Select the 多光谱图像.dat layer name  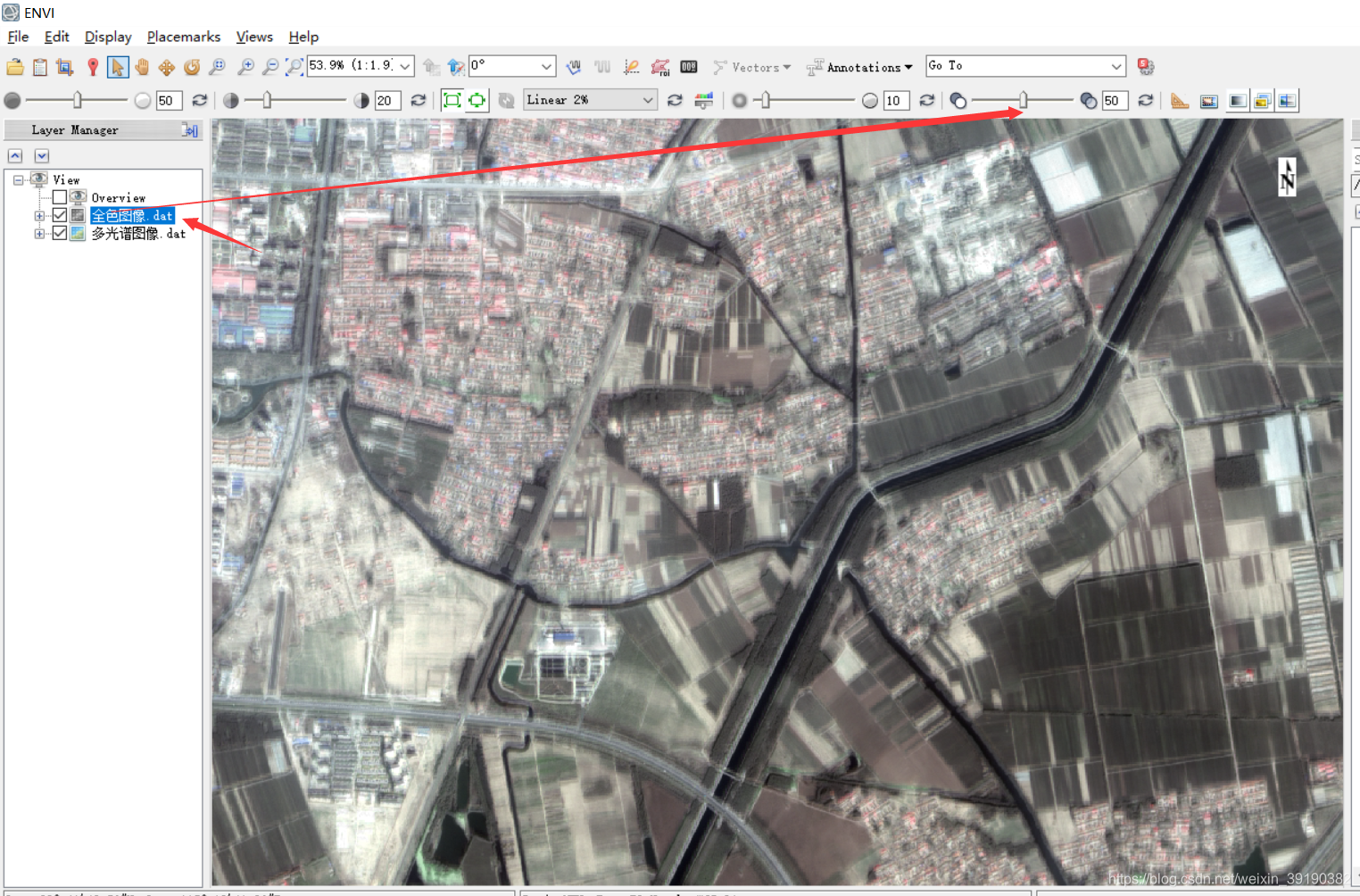pos(138,234)
